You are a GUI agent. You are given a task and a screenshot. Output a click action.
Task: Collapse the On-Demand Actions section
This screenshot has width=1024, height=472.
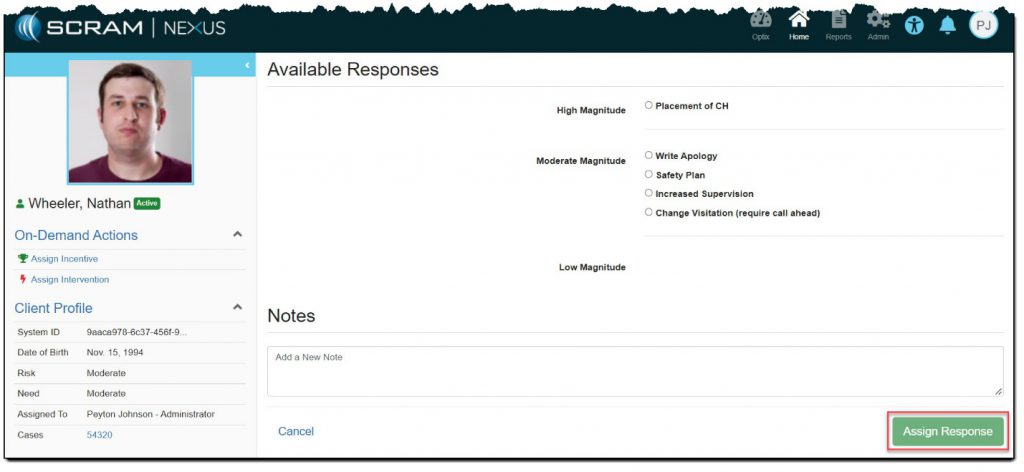pyautogui.click(x=237, y=234)
